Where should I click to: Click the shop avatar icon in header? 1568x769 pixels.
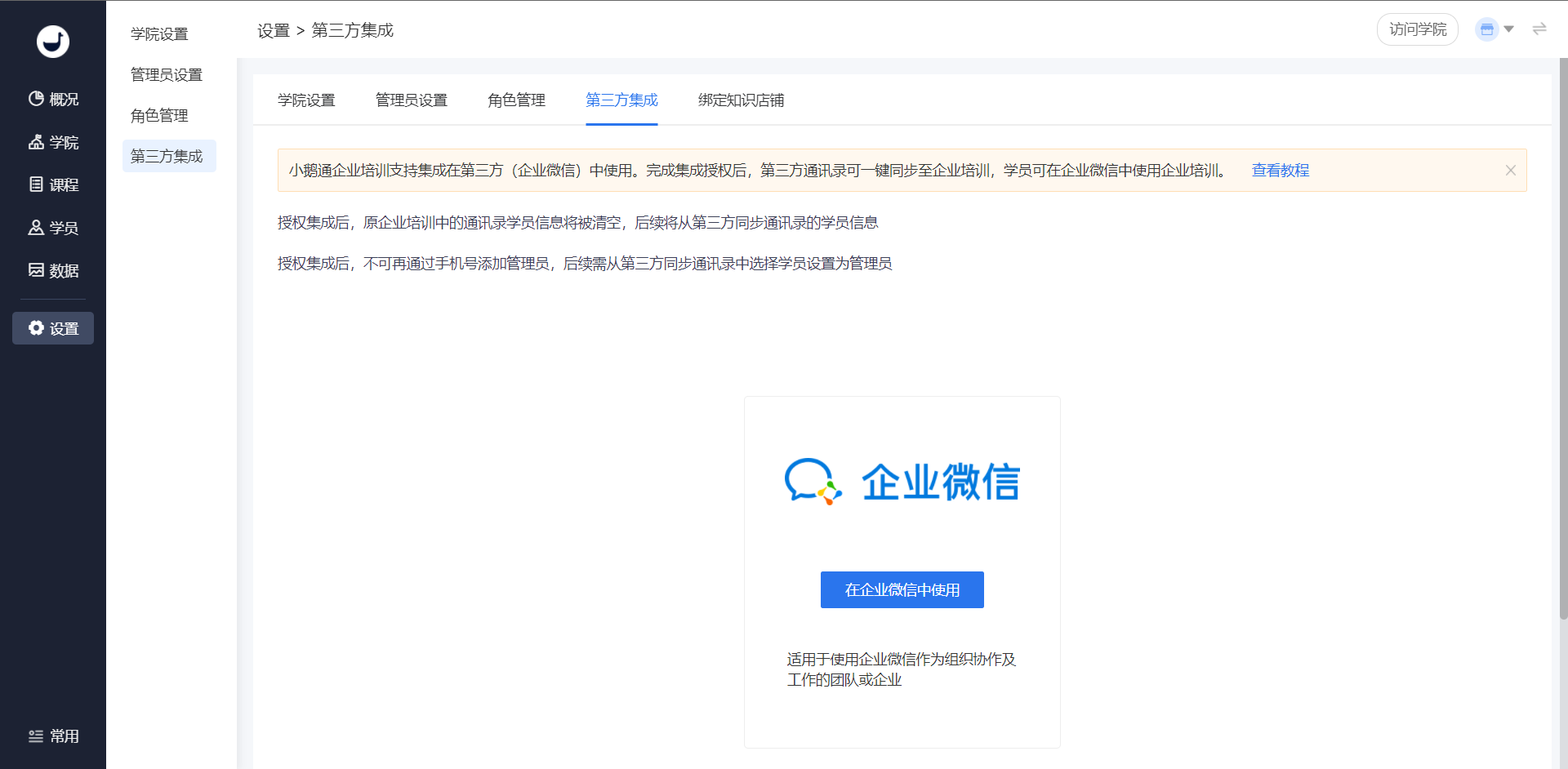[x=1487, y=29]
